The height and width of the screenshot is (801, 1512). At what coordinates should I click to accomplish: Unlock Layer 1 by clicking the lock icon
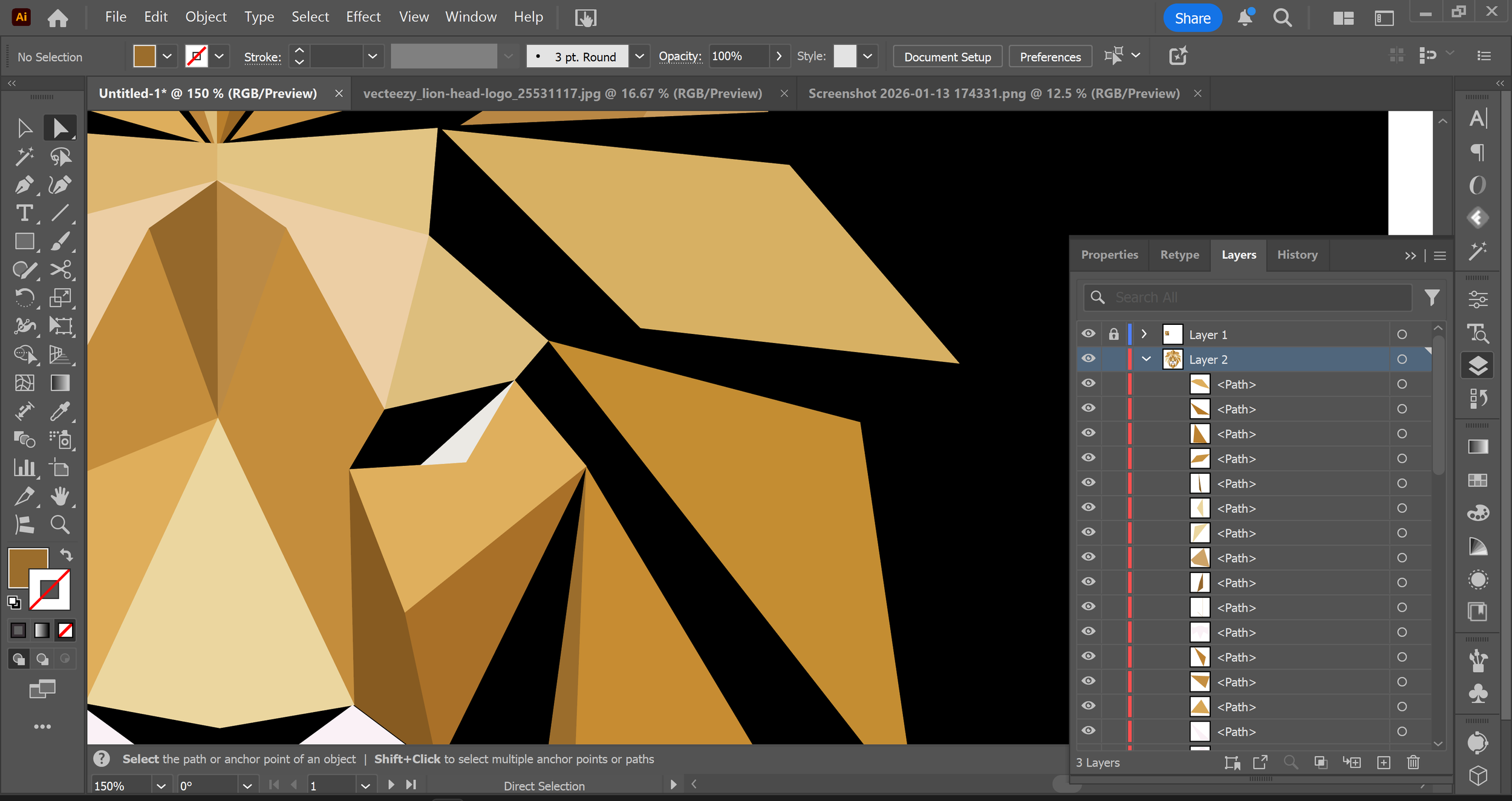1114,333
